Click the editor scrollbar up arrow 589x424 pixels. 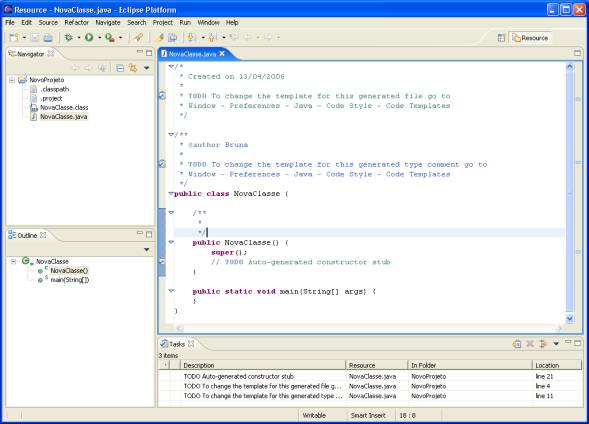click(570, 67)
